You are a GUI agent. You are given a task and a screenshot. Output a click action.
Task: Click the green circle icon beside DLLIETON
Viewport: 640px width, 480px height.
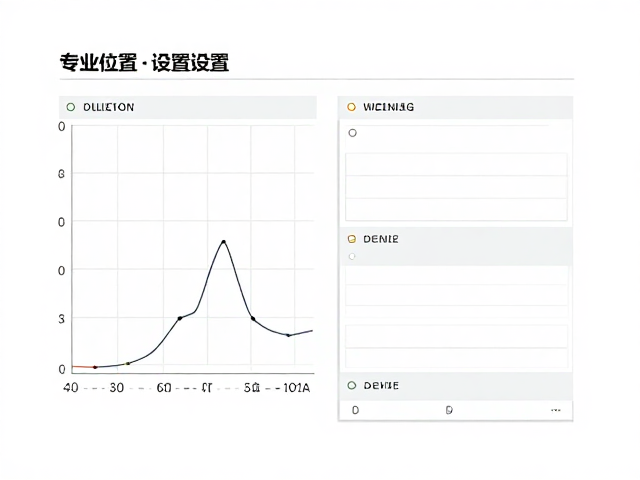pos(71,107)
